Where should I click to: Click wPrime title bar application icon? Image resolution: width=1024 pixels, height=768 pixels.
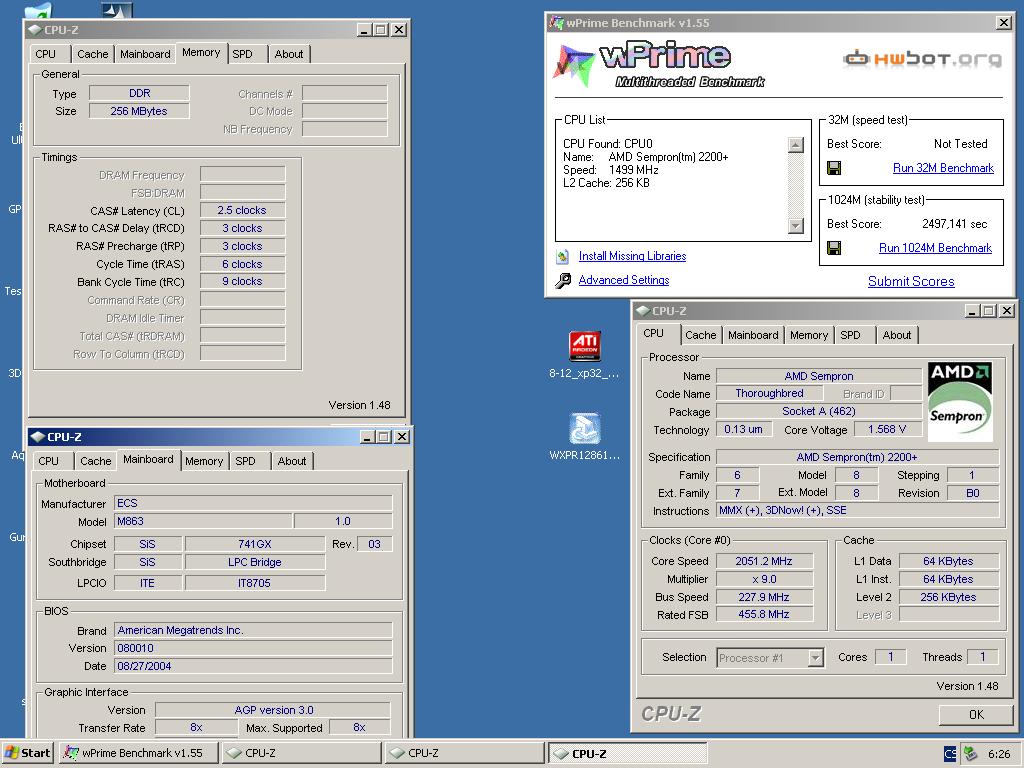pyautogui.click(x=556, y=23)
